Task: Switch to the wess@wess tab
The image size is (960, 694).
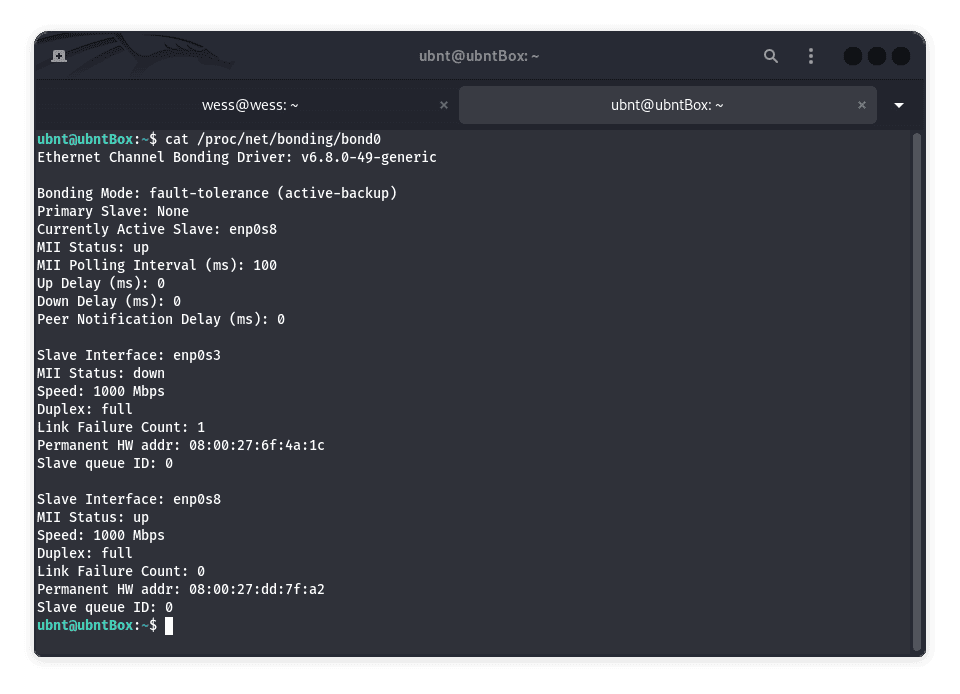Action: 250,105
